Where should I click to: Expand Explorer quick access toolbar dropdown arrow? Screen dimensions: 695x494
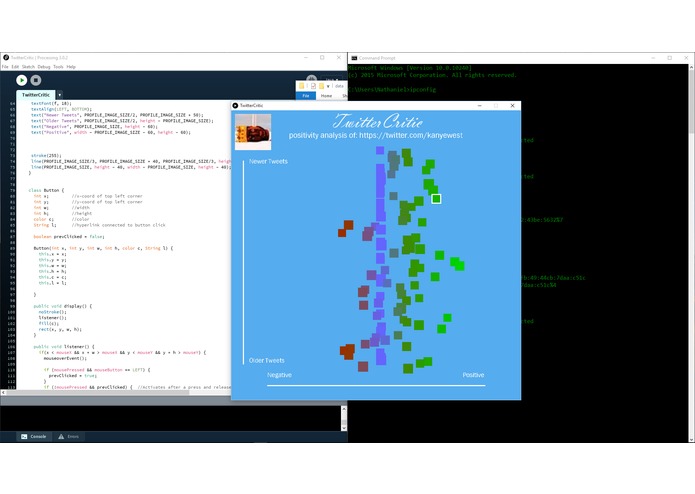click(328, 86)
